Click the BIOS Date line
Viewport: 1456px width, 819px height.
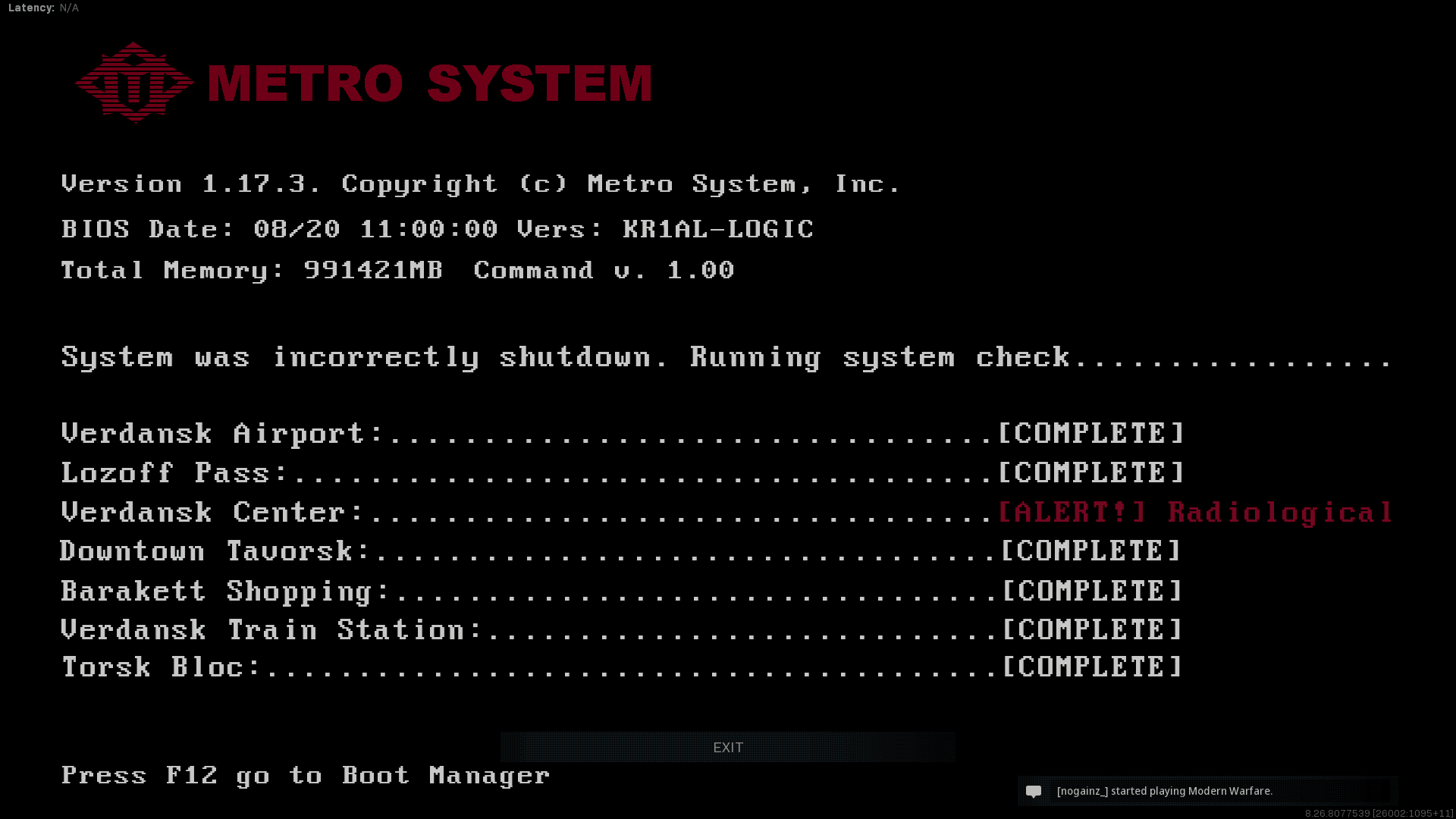438,229
